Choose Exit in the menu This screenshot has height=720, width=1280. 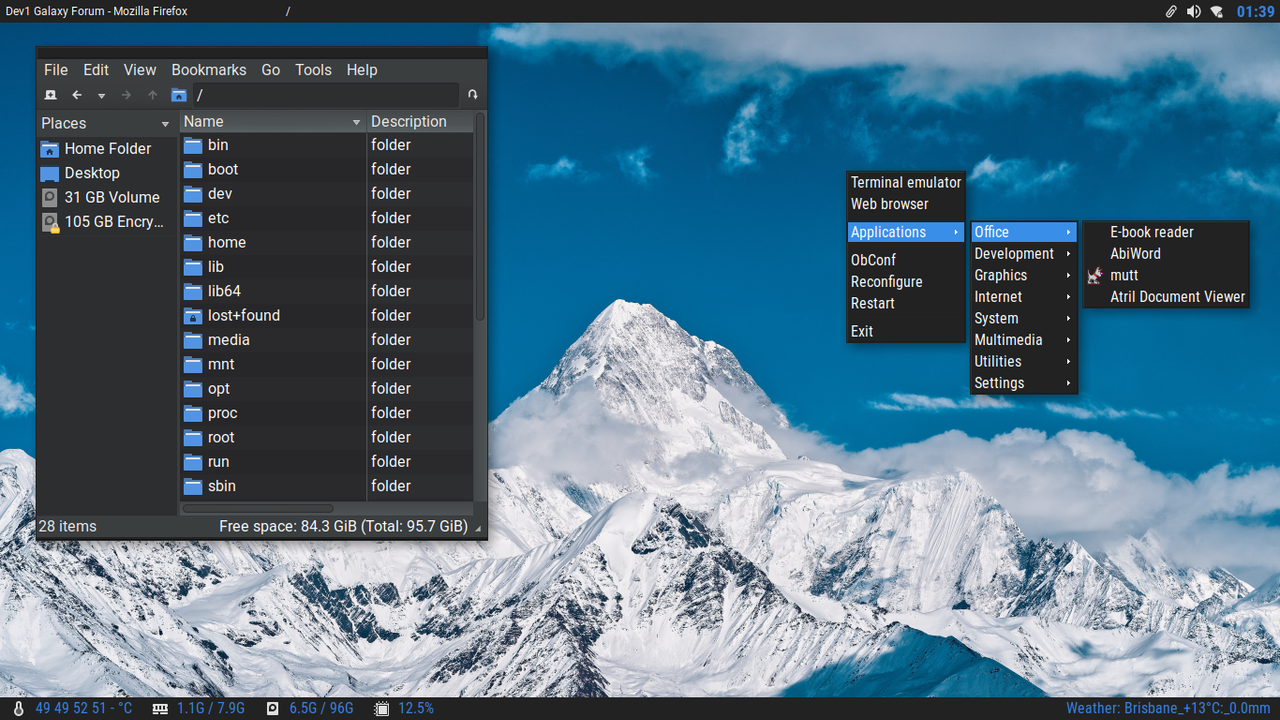tap(906, 331)
